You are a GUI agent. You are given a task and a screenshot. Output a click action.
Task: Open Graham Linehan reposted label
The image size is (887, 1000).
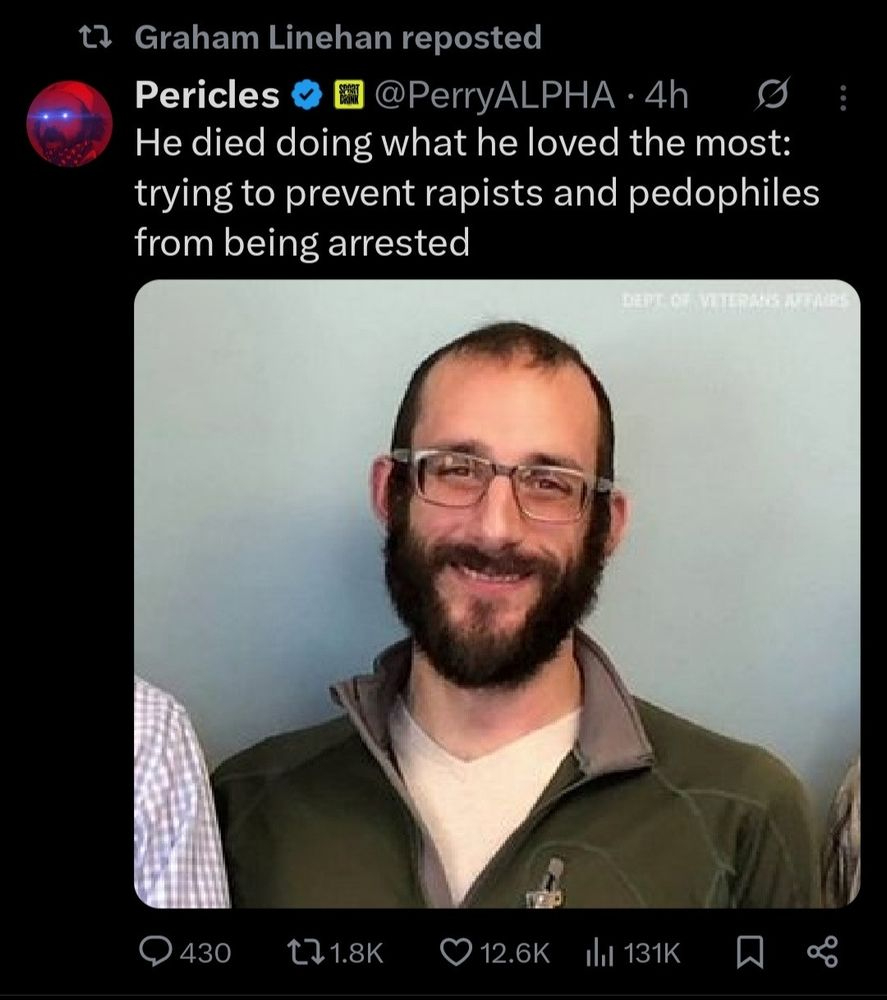click(x=338, y=38)
